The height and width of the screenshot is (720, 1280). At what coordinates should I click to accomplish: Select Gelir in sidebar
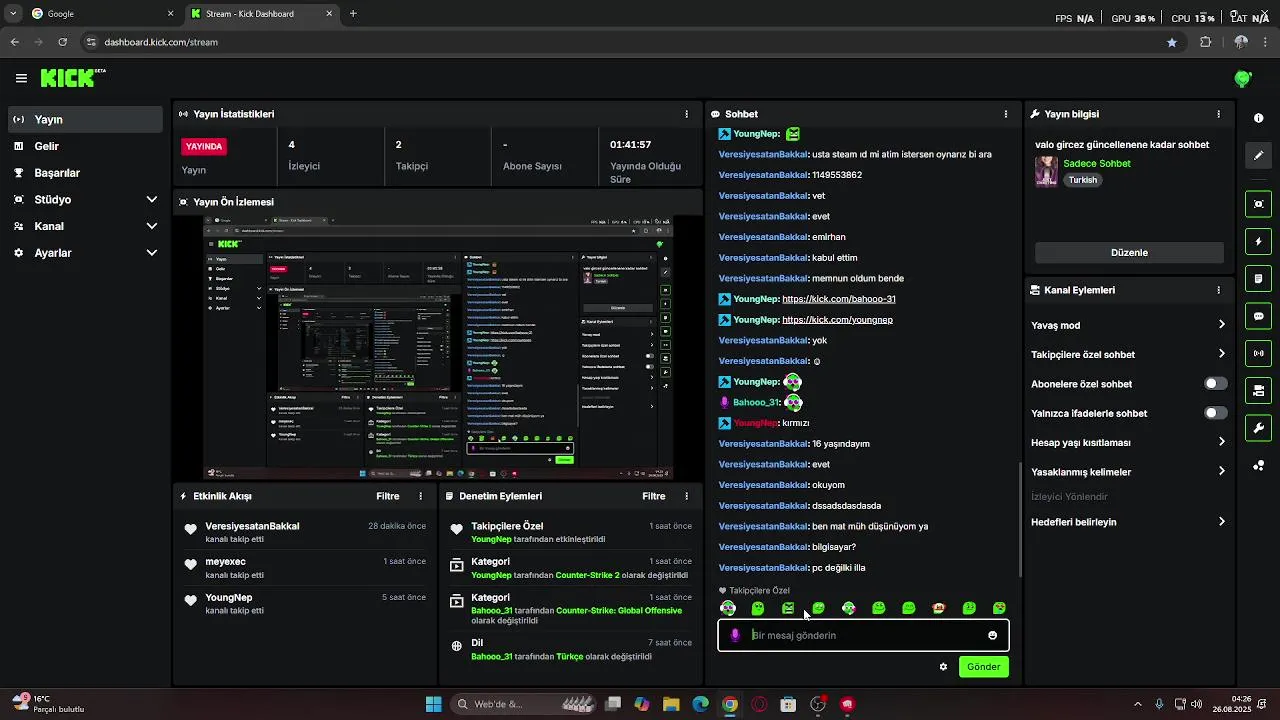click(x=85, y=146)
